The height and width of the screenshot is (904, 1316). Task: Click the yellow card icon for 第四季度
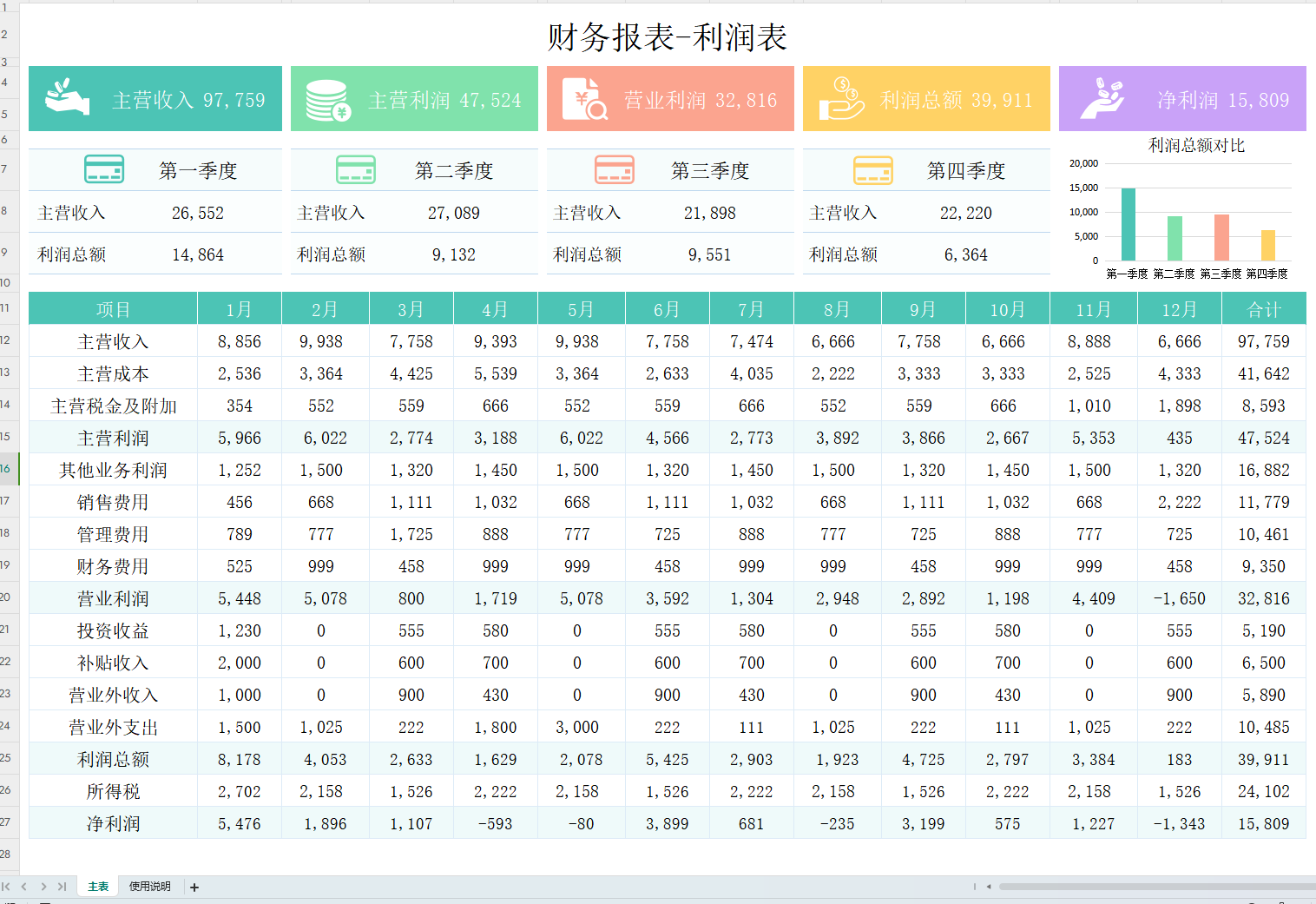[873, 169]
